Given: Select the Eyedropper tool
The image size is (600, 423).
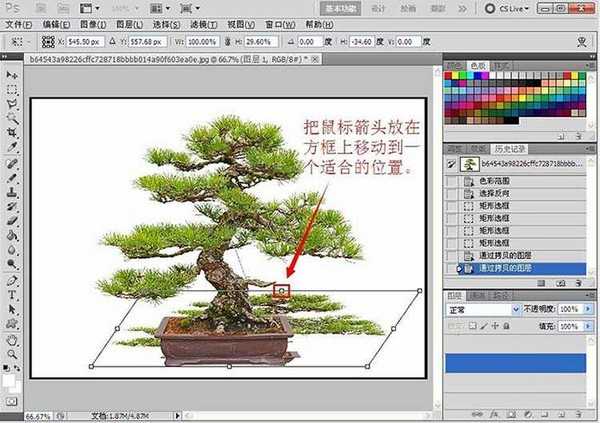Looking at the screenshot, I should (x=12, y=147).
